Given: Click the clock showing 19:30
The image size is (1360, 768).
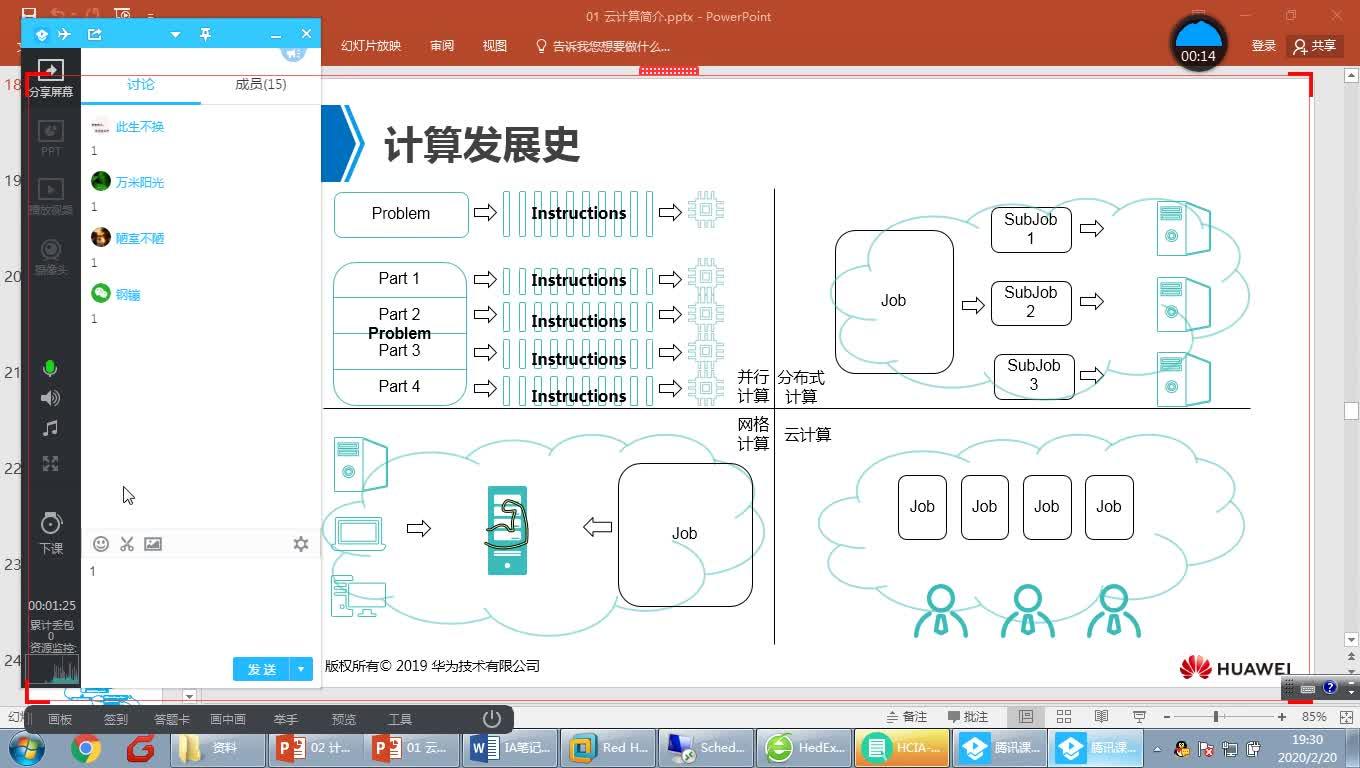Looking at the screenshot, I should 1307,748.
